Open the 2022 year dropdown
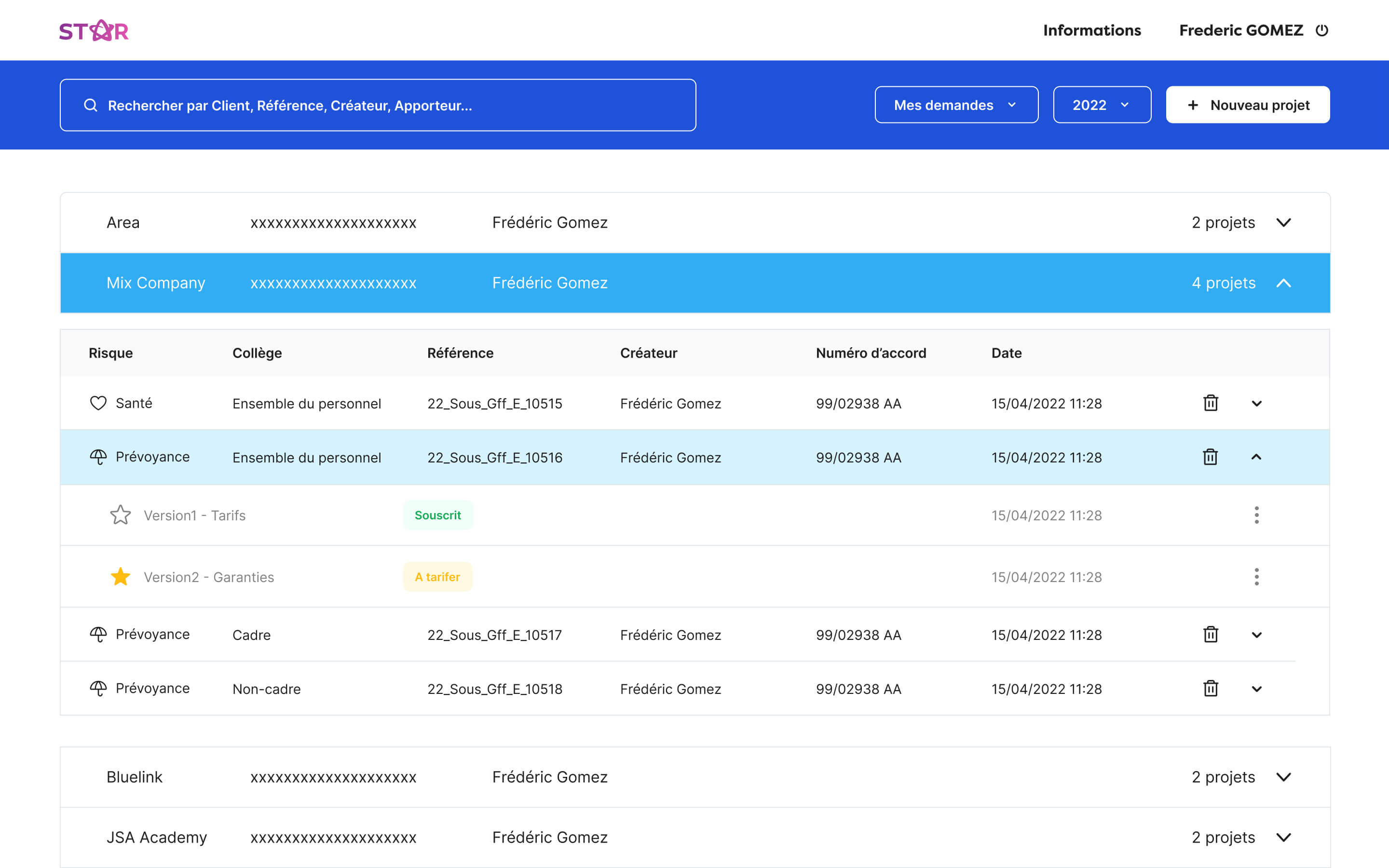 click(1102, 105)
